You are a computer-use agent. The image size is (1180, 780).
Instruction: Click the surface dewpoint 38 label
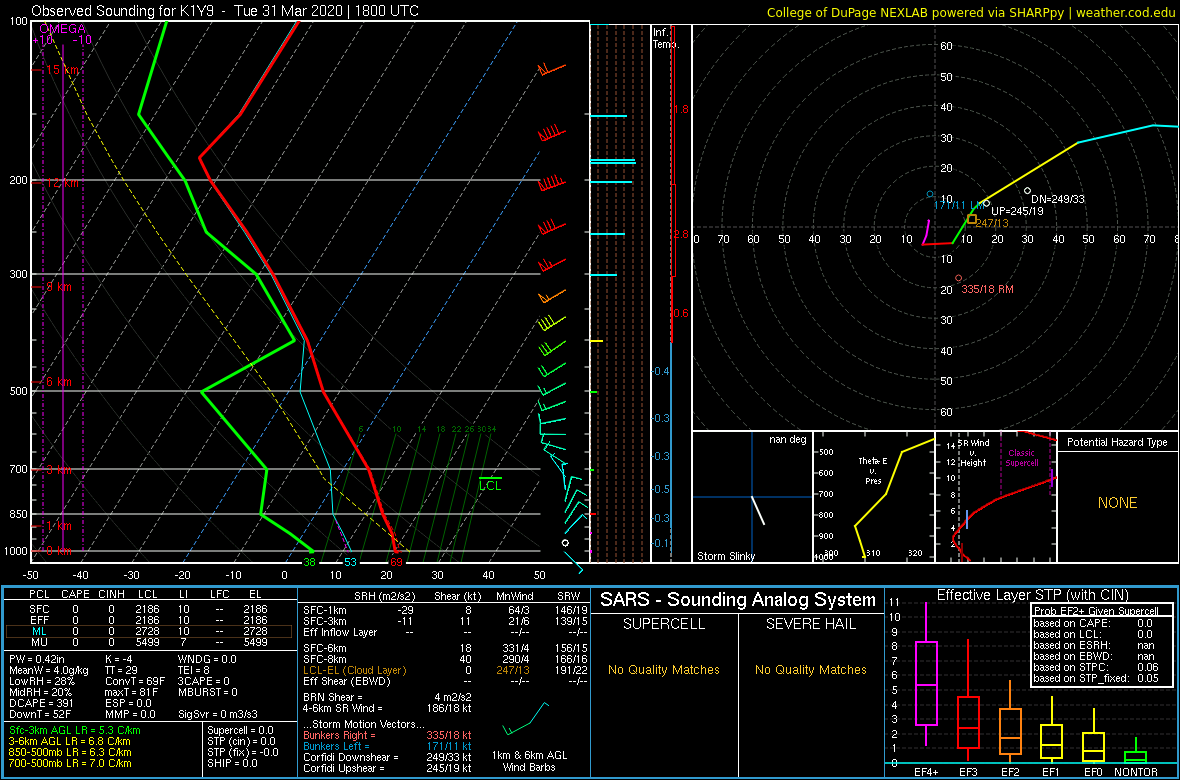tap(309, 562)
